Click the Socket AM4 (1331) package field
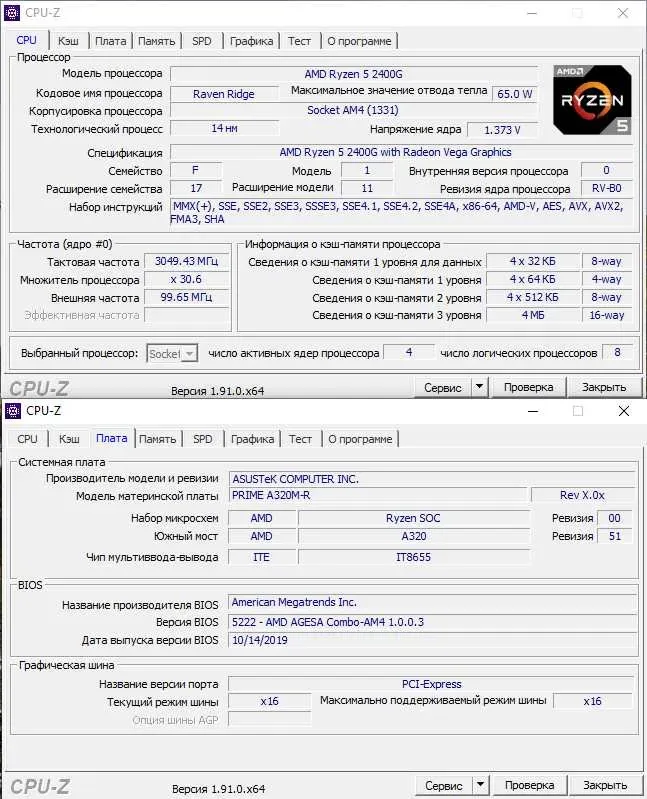647x799 pixels. (x=354, y=110)
